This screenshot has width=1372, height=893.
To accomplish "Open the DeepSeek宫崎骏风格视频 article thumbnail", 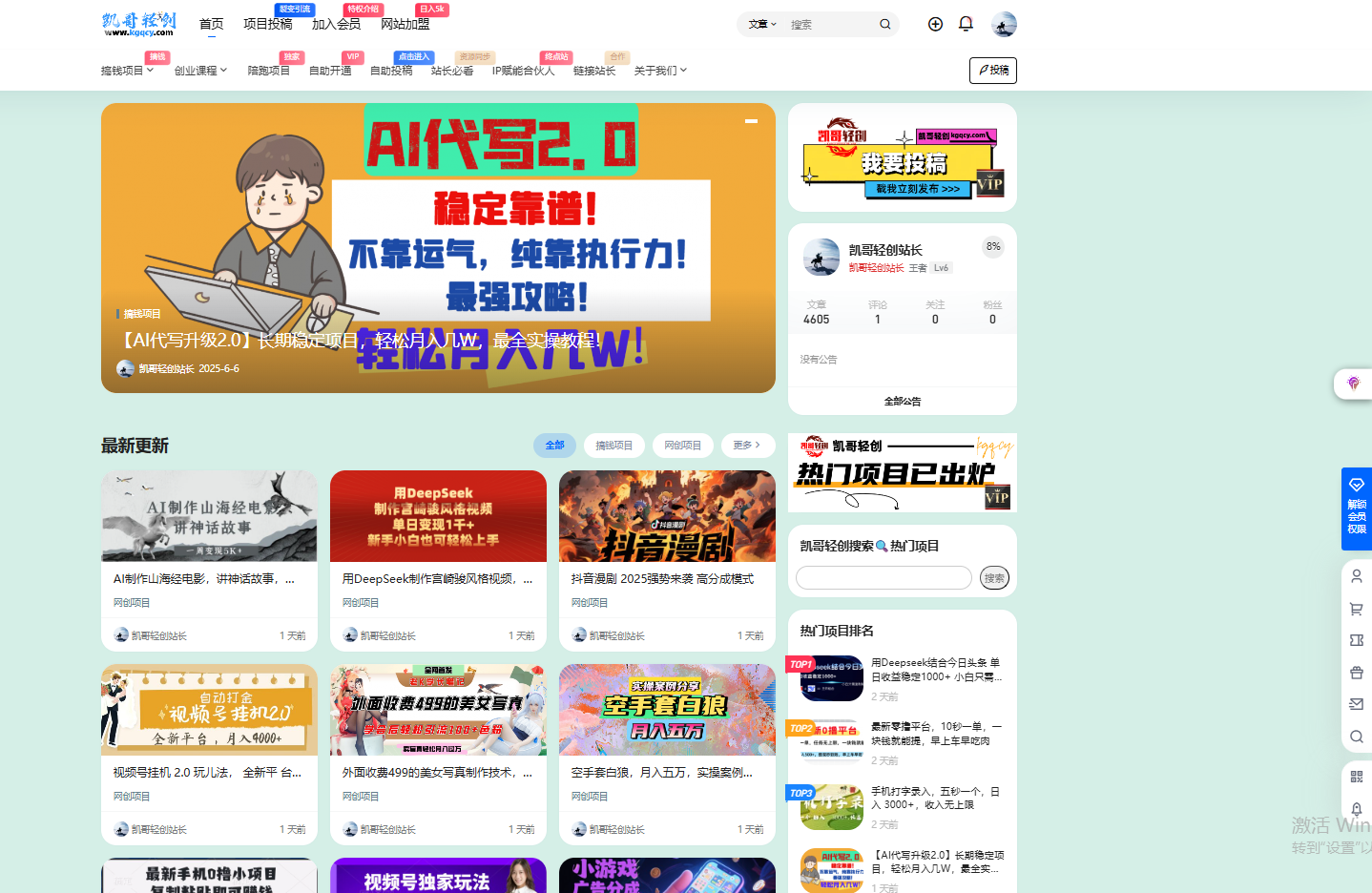I will click(438, 516).
